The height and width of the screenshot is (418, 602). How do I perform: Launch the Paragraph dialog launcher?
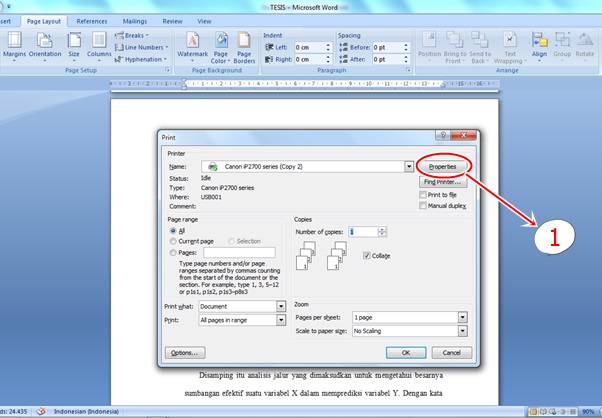point(408,70)
